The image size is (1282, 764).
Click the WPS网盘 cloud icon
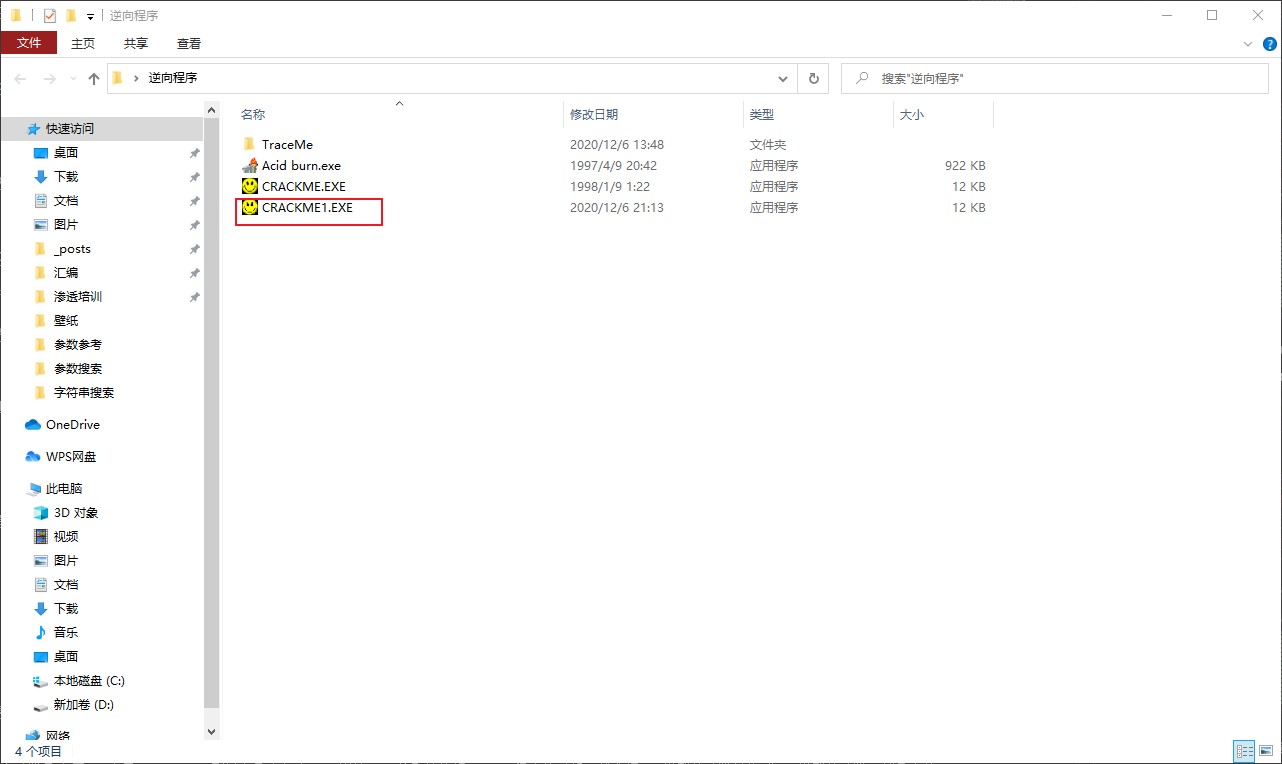[34, 456]
